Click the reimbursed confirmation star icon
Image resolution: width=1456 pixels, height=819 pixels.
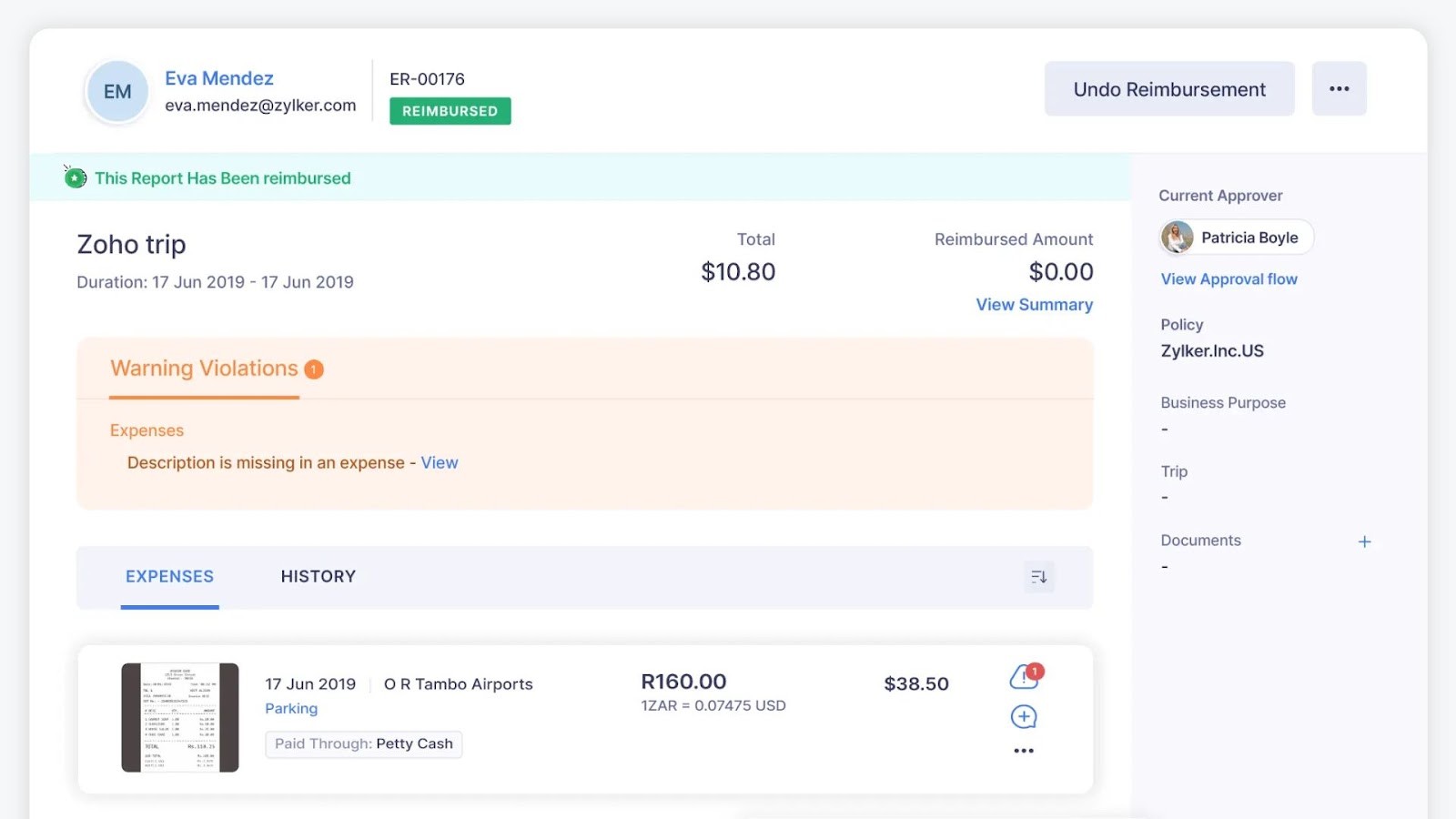76,177
